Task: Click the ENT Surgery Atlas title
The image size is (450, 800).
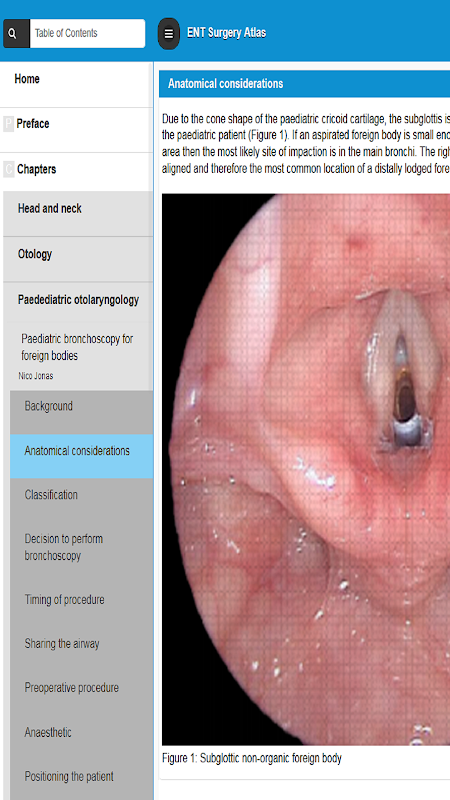Action: pos(227,33)
